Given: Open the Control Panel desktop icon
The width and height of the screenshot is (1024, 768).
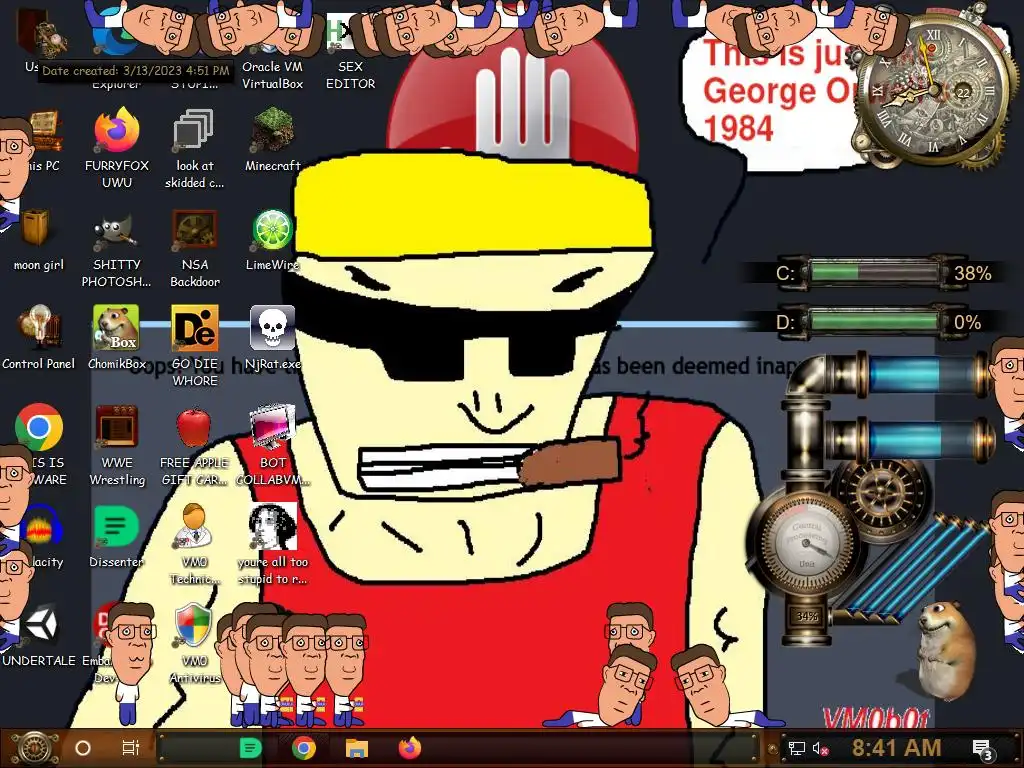Looking at the screenshot, I should (39, 338).
